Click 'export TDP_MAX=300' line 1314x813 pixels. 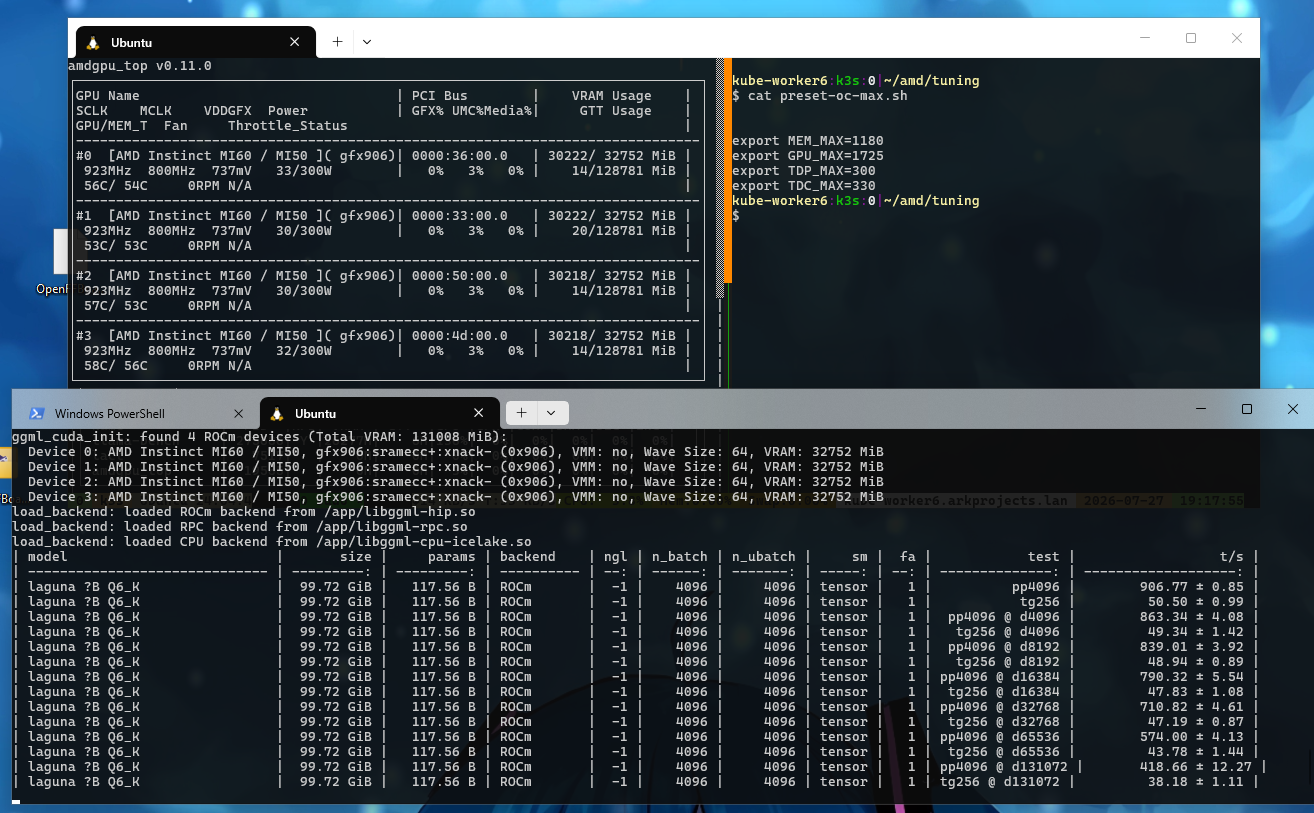804,171
